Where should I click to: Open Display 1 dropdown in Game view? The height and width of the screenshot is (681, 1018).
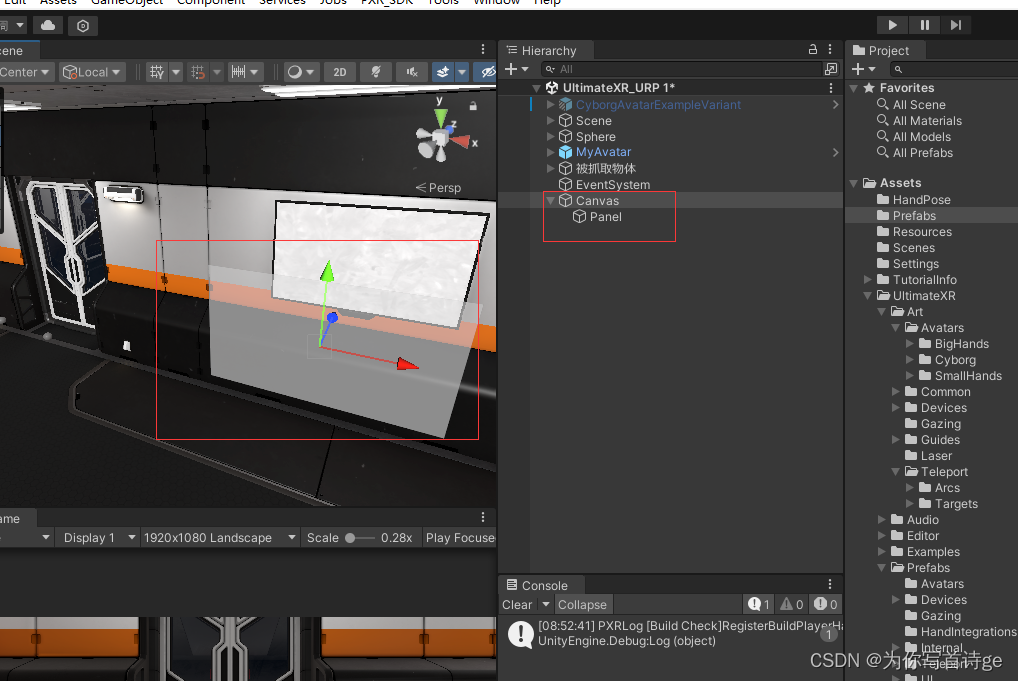[98, 538]
